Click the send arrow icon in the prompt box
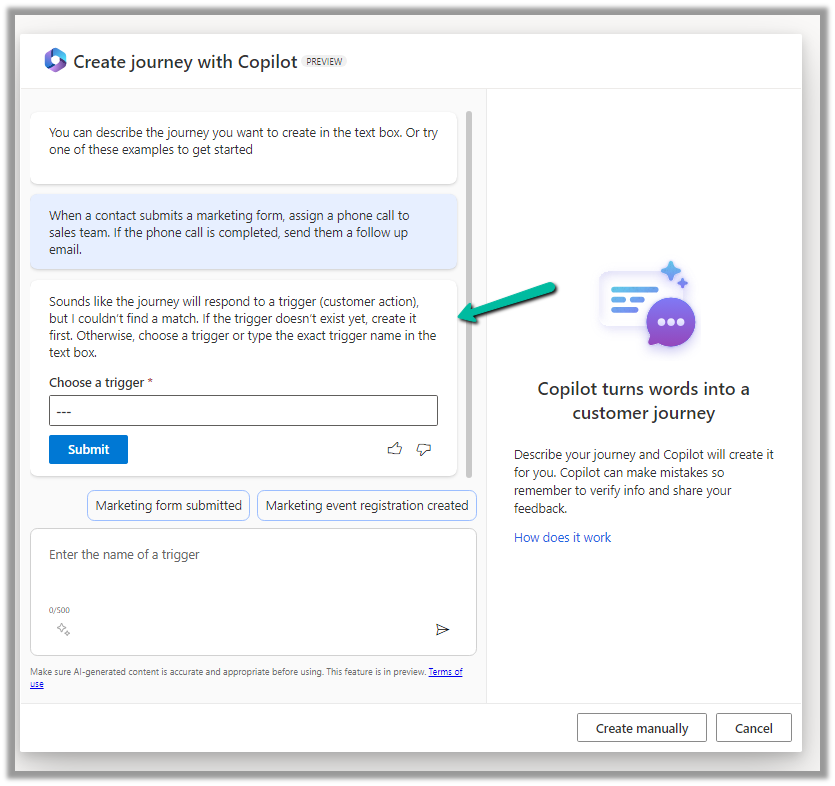The height and width of the screenshot is (786, 835). (x=442, y=629)
